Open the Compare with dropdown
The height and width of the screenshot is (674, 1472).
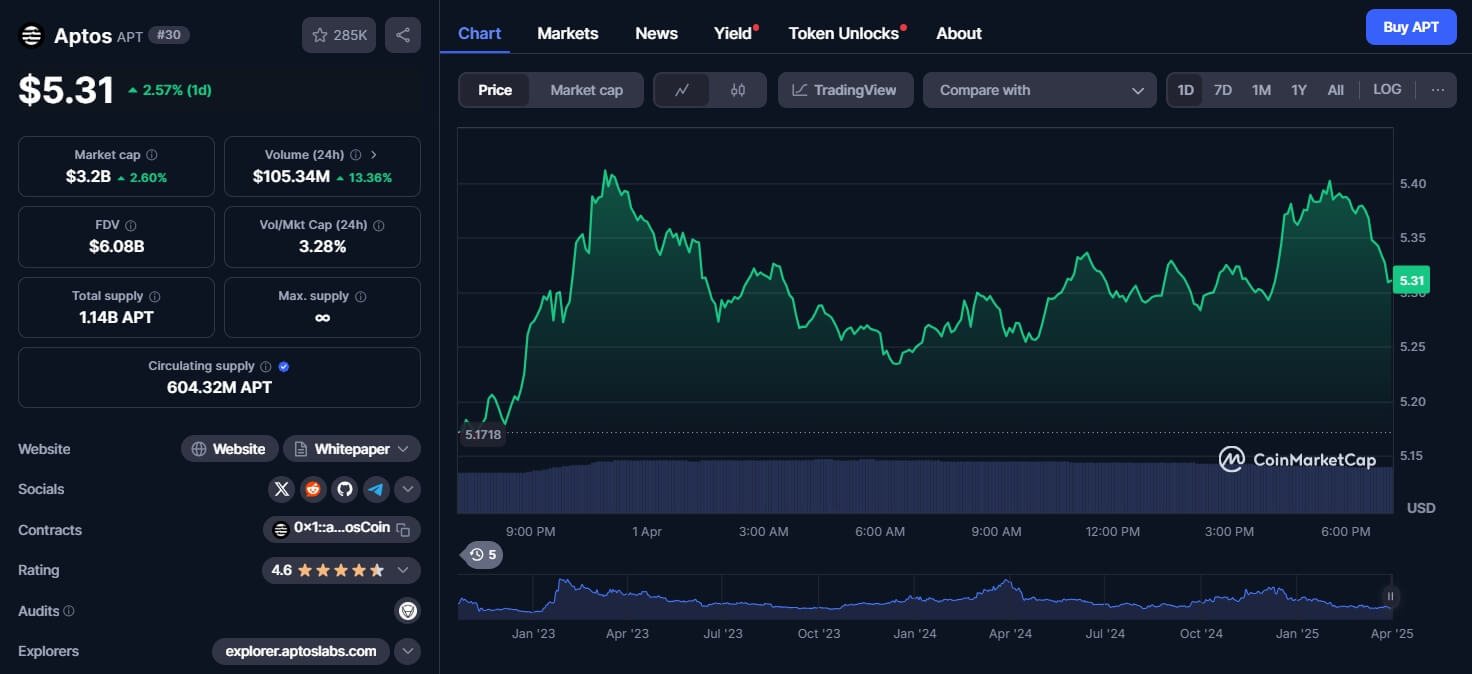(x=1039, y=90)
